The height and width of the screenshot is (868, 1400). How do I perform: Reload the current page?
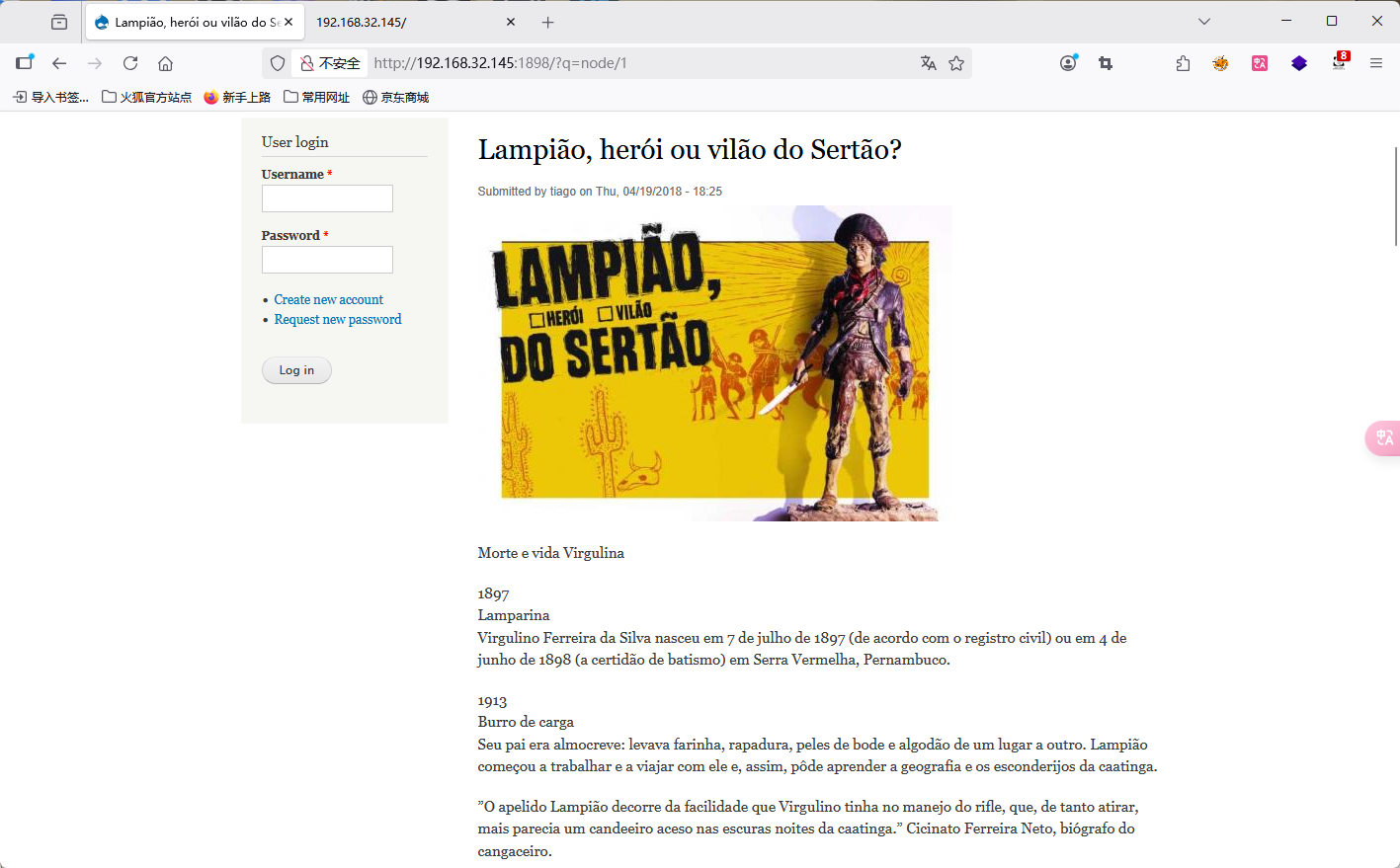[130, 63]
